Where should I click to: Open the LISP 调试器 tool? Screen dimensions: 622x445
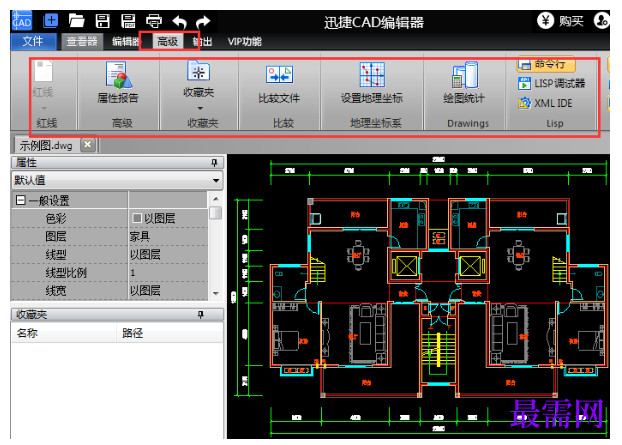[x=552, y=83]
